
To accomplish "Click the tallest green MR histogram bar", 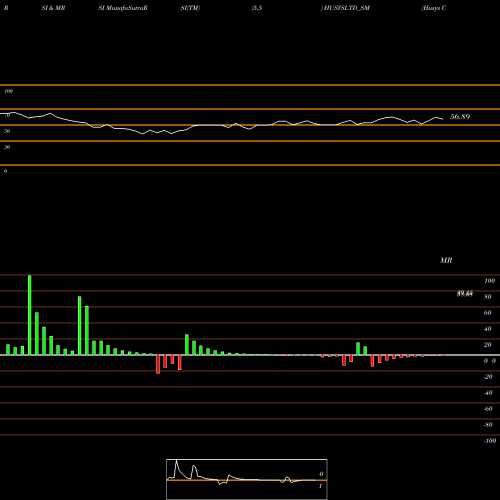I will point(30,315).
